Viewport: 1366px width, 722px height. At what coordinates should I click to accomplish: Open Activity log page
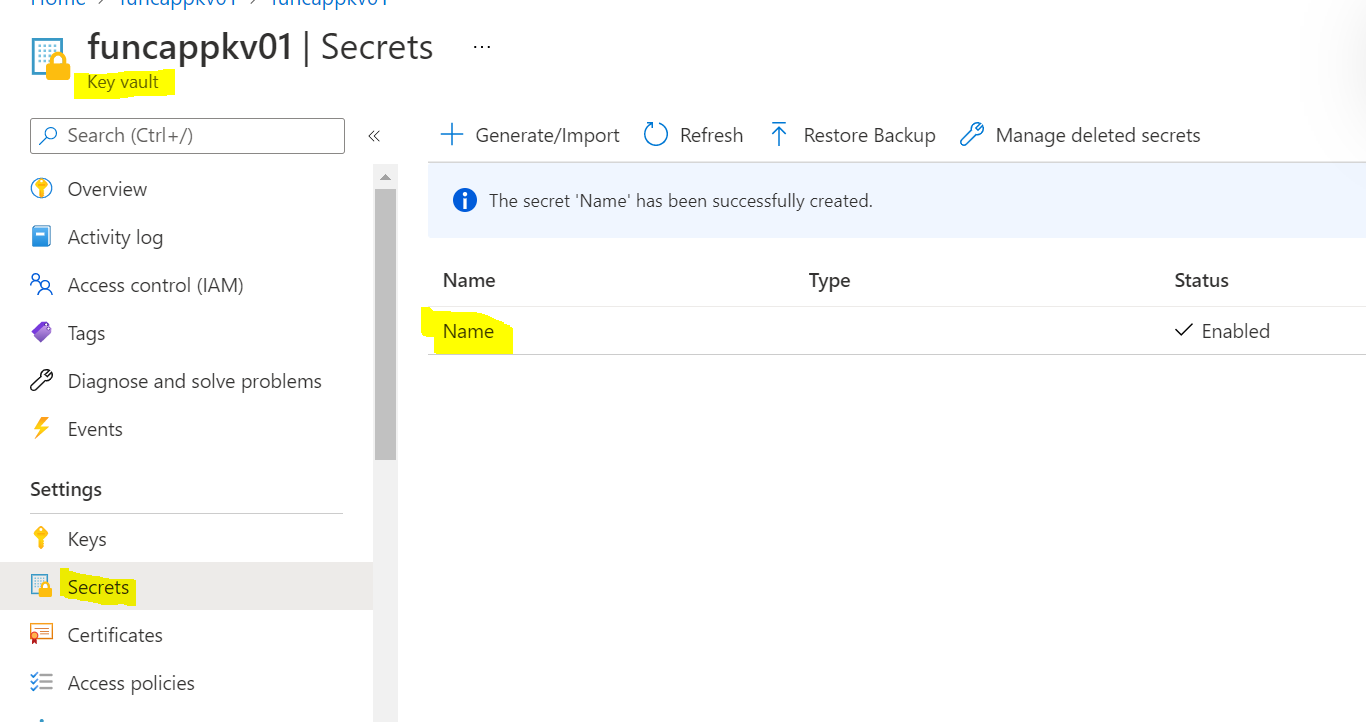click(x=115, y=237)
